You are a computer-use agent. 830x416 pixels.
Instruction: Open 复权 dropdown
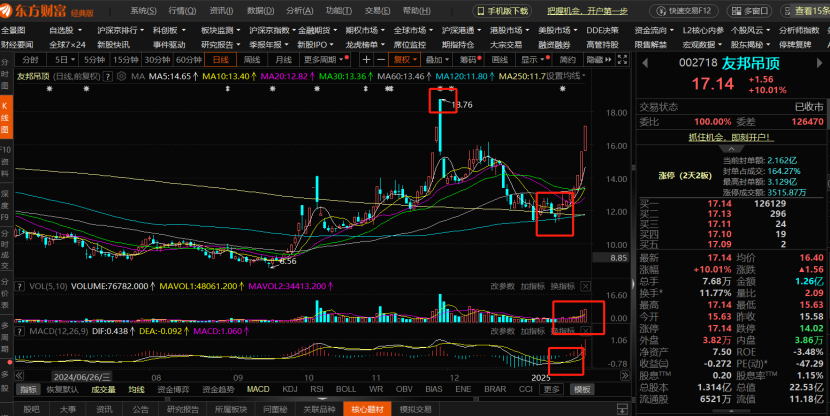[x=405, y=60]
